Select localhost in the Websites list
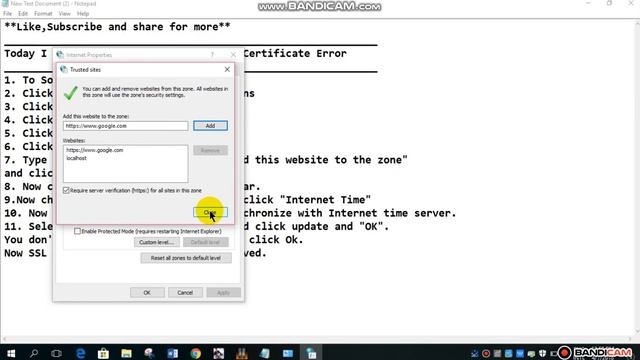Screen dimensions: 640x360 76,158
